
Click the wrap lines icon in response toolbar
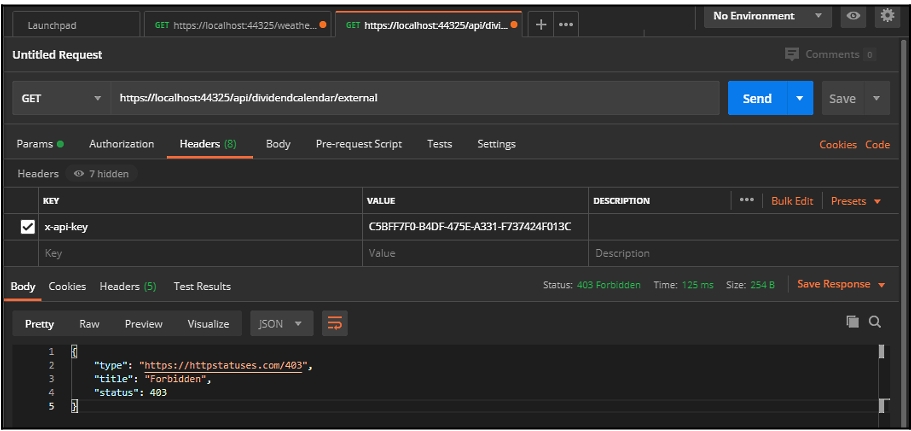(335, 323)
